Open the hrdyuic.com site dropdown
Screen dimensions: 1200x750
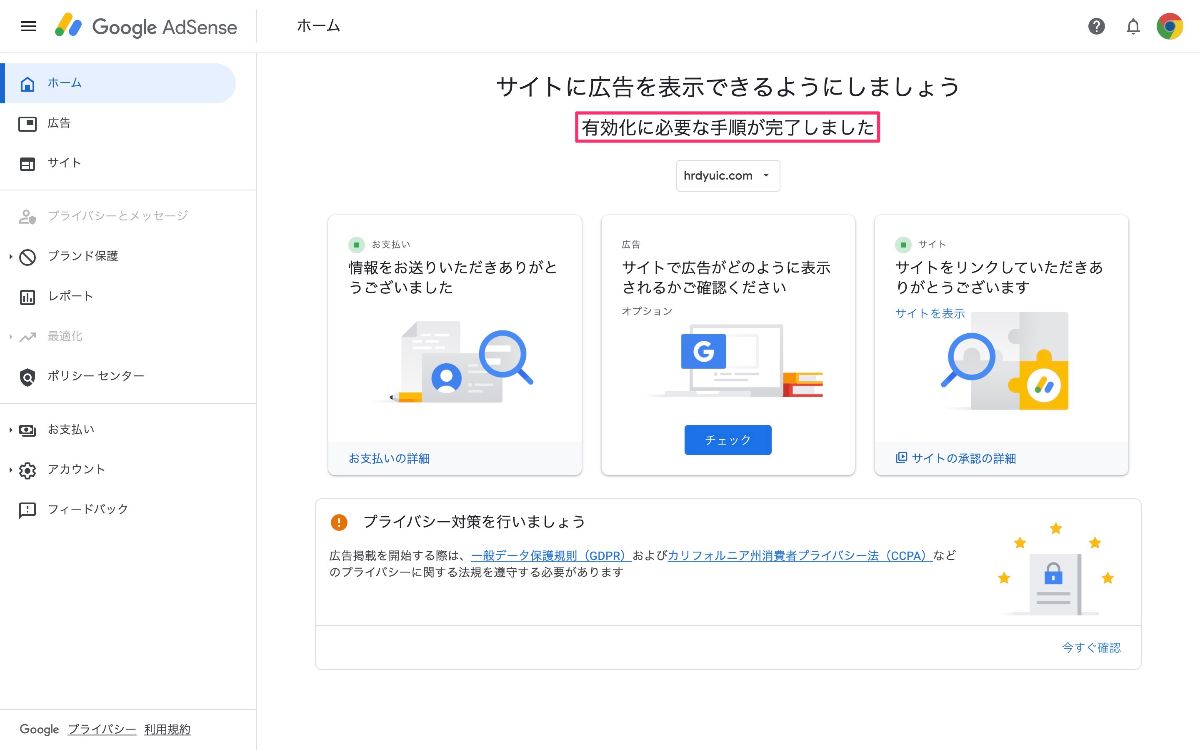coord(728,176)
